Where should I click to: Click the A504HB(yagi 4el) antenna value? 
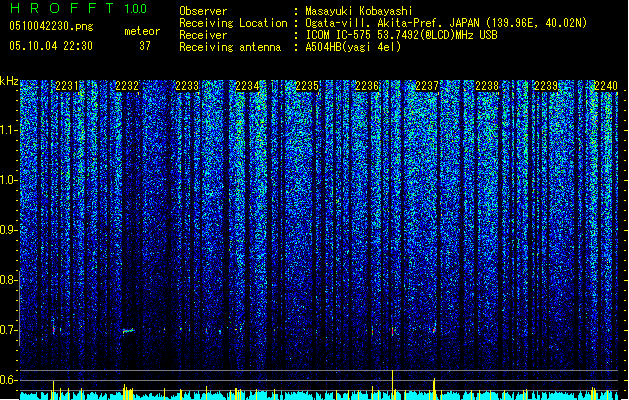point(353,47)
